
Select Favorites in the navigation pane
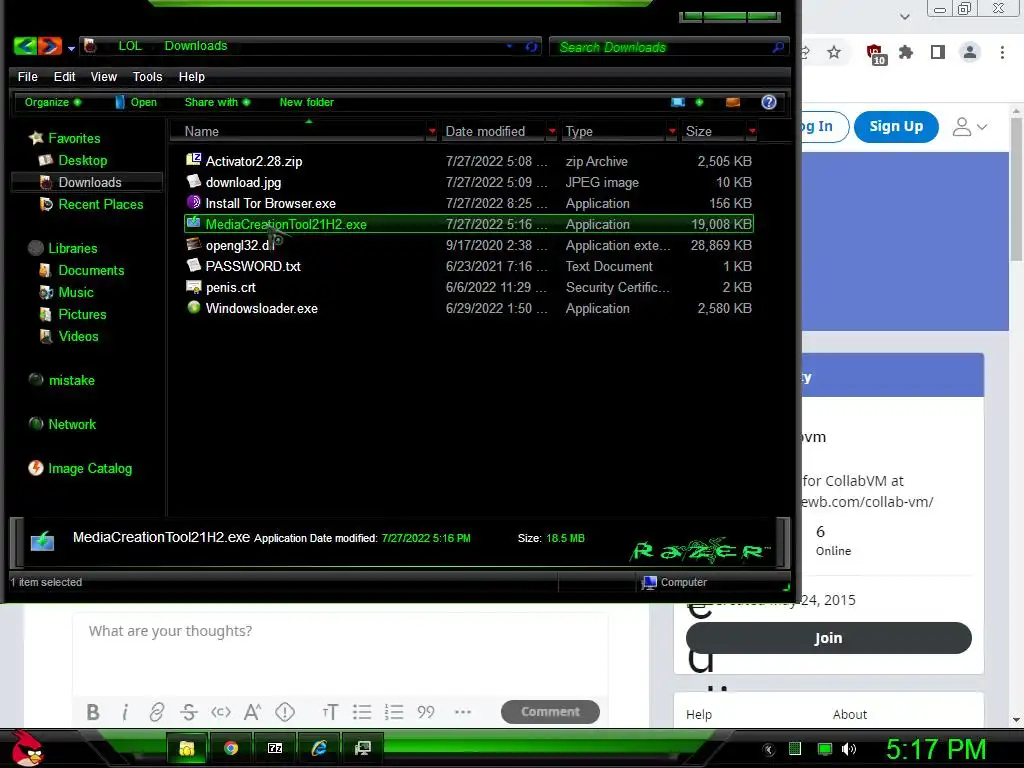tap(74, 138)
